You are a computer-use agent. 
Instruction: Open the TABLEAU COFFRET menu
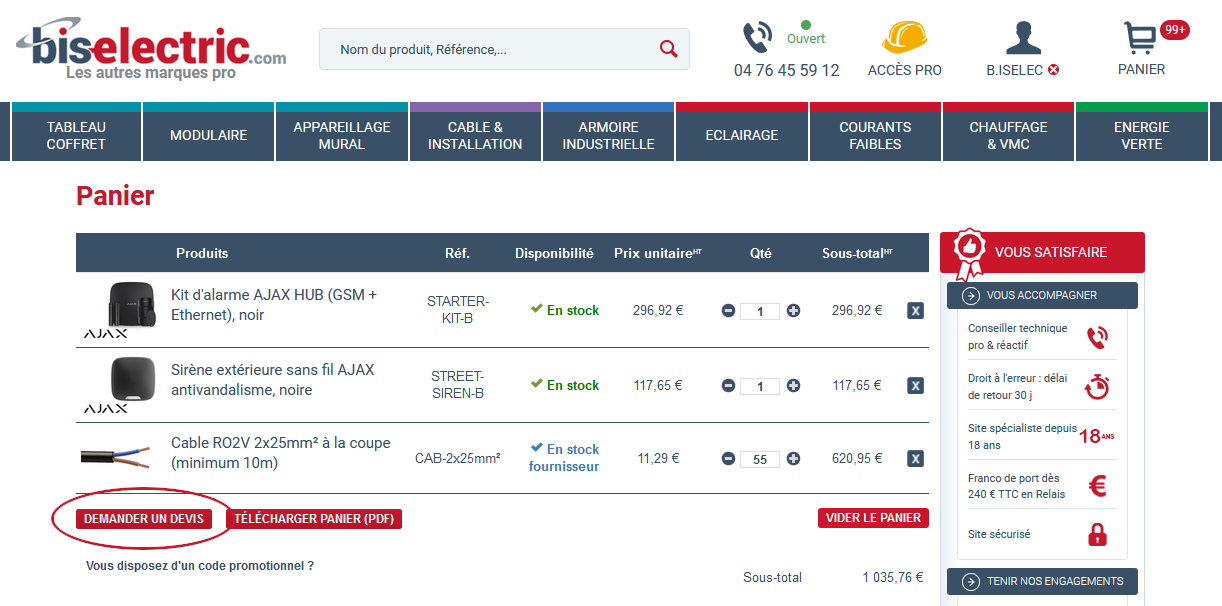pyautogui.click(x=76, y=135)
